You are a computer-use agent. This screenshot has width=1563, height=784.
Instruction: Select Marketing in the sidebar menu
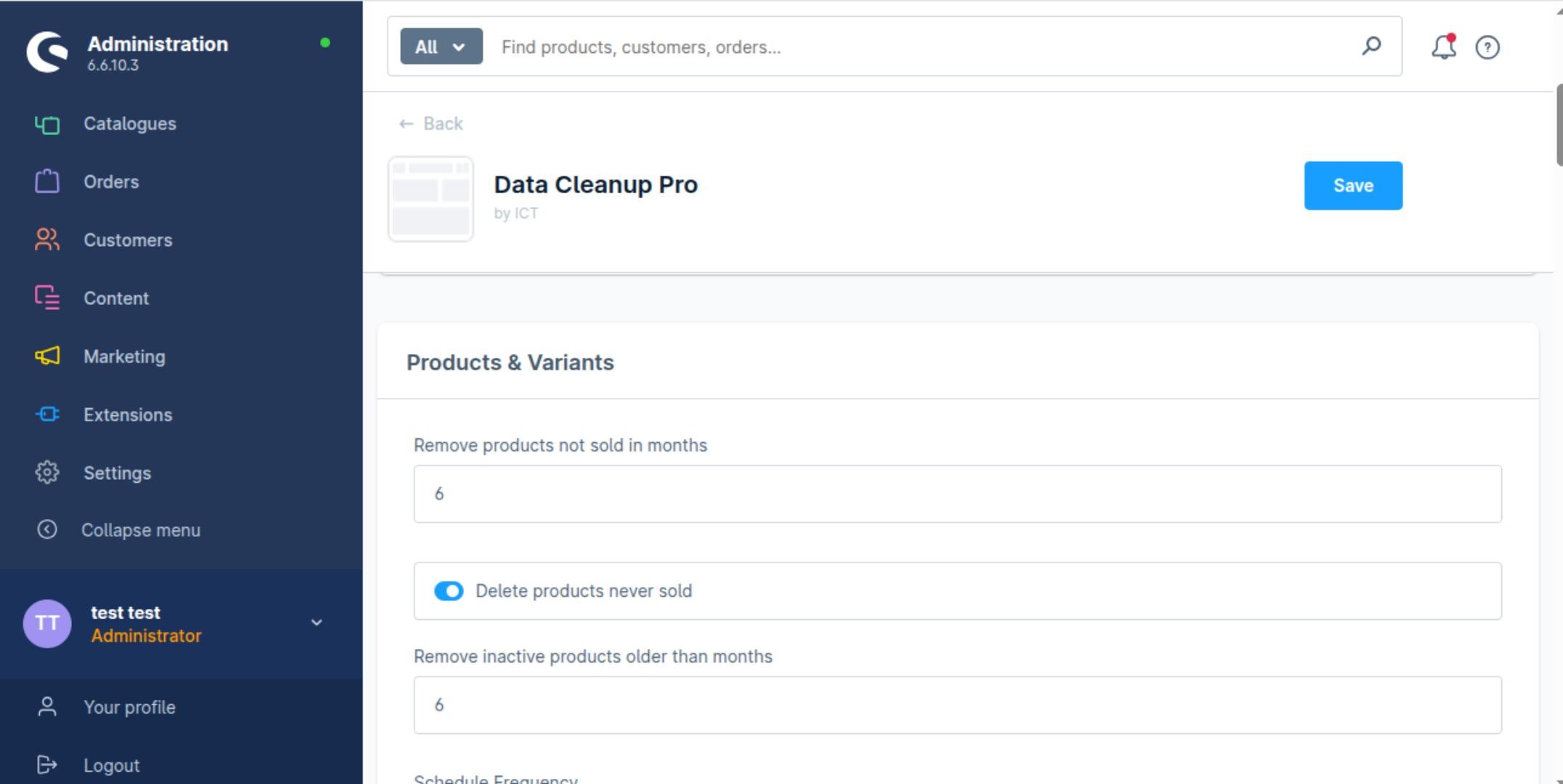[x=124, y=356]
